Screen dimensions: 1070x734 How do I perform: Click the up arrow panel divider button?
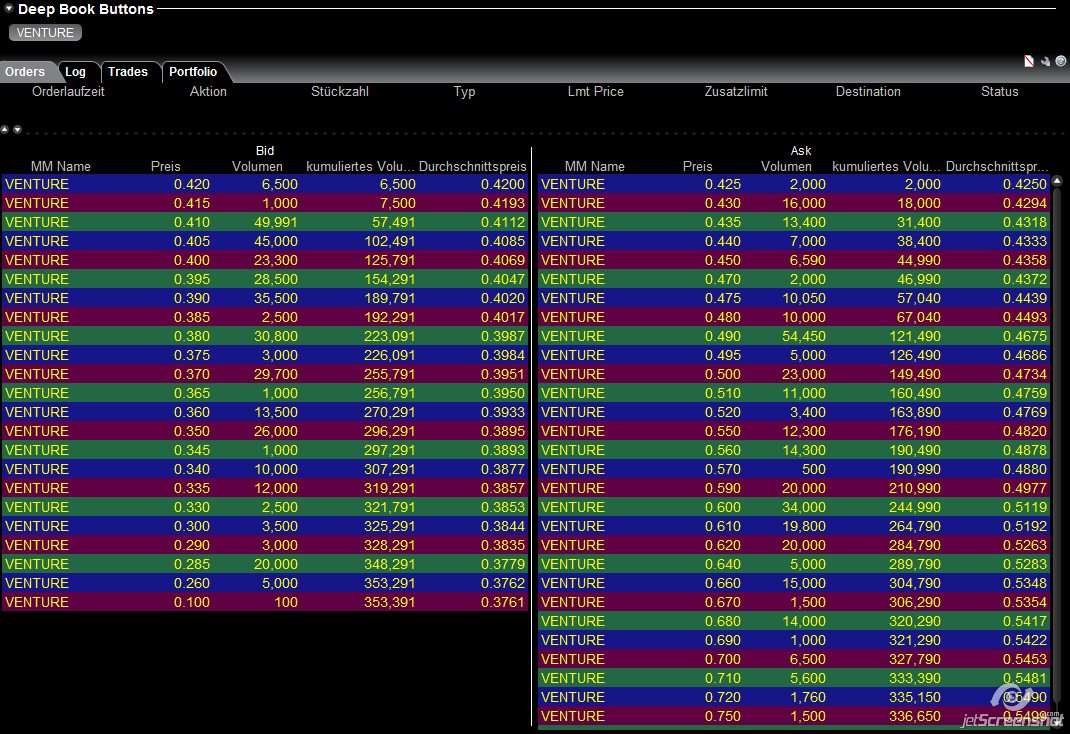(5, 130)
